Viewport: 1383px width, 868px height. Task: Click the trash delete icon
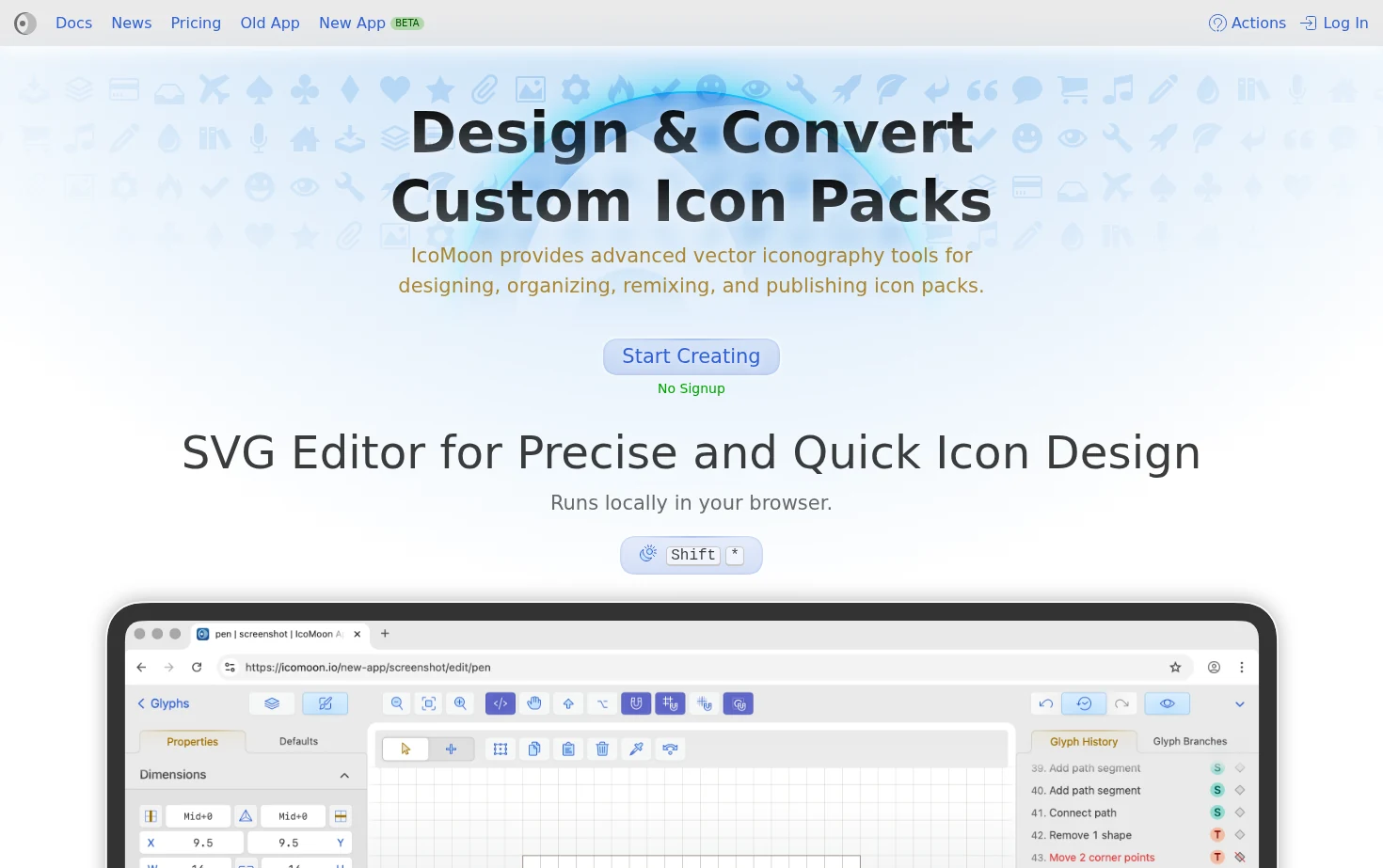(x=602, y=749)
